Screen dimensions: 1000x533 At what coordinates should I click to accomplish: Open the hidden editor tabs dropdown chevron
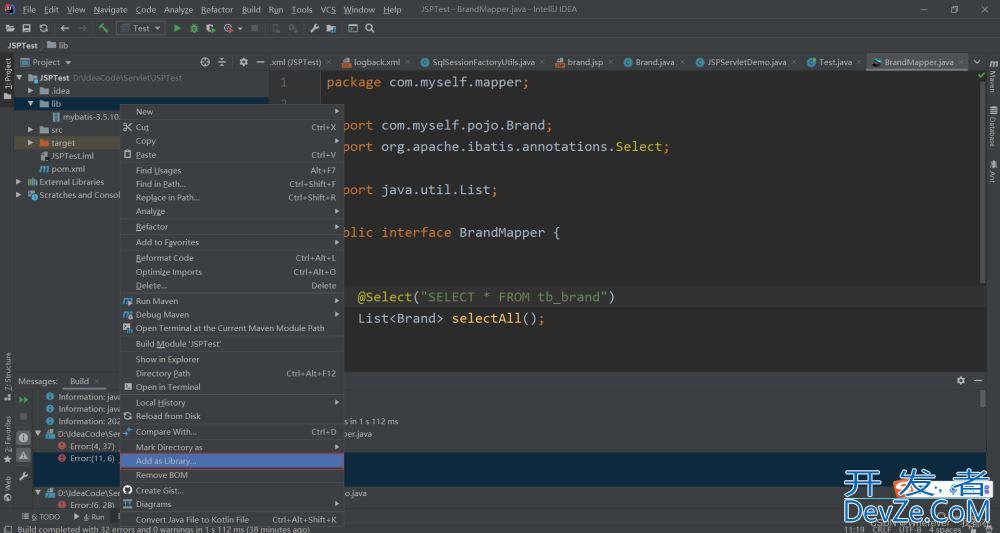[977, 62]
